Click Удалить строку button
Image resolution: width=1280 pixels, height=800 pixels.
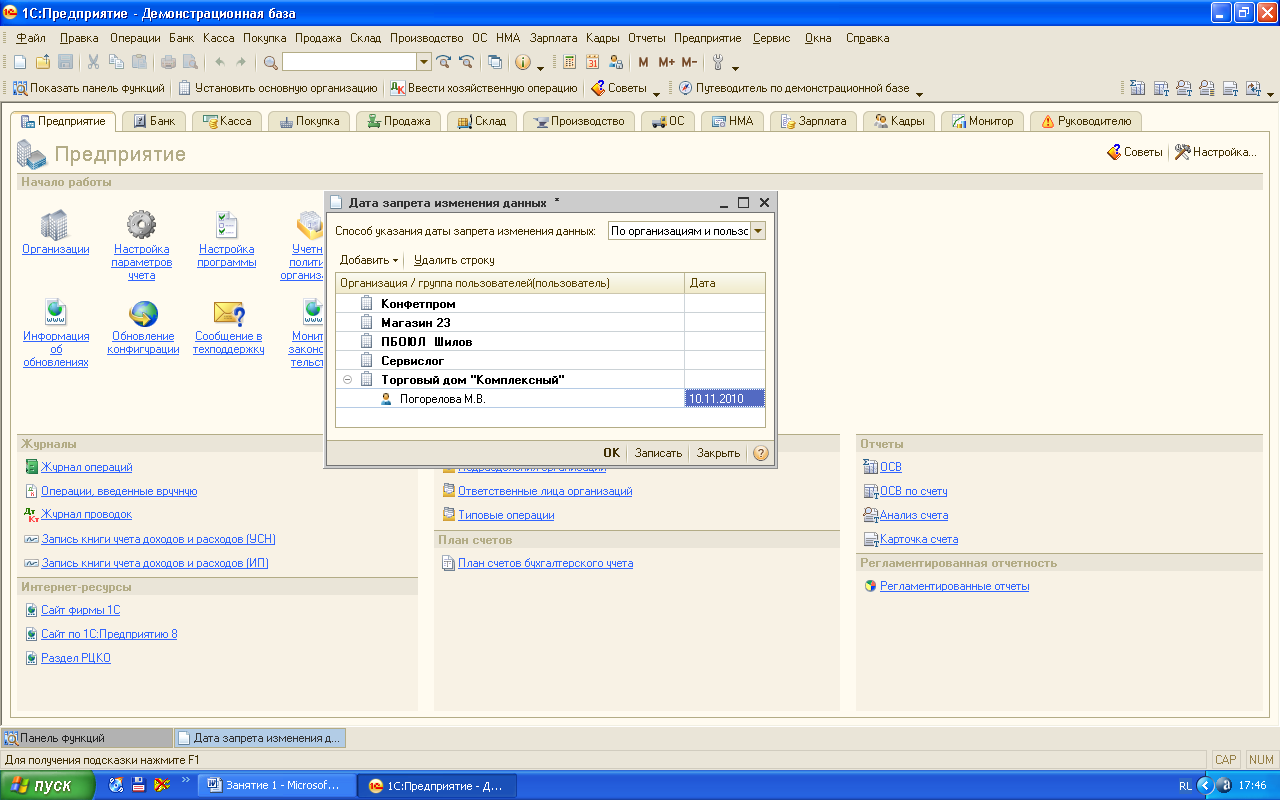pos(454,260)
